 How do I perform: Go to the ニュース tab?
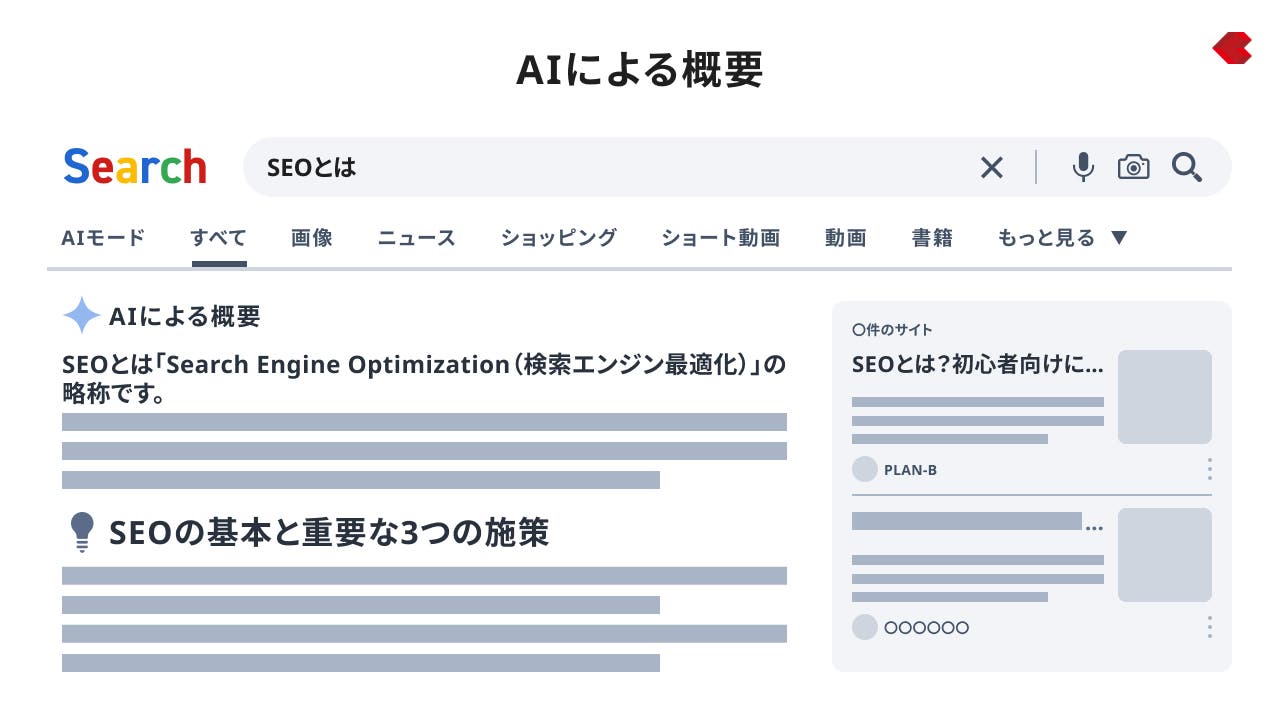(416, 238)
